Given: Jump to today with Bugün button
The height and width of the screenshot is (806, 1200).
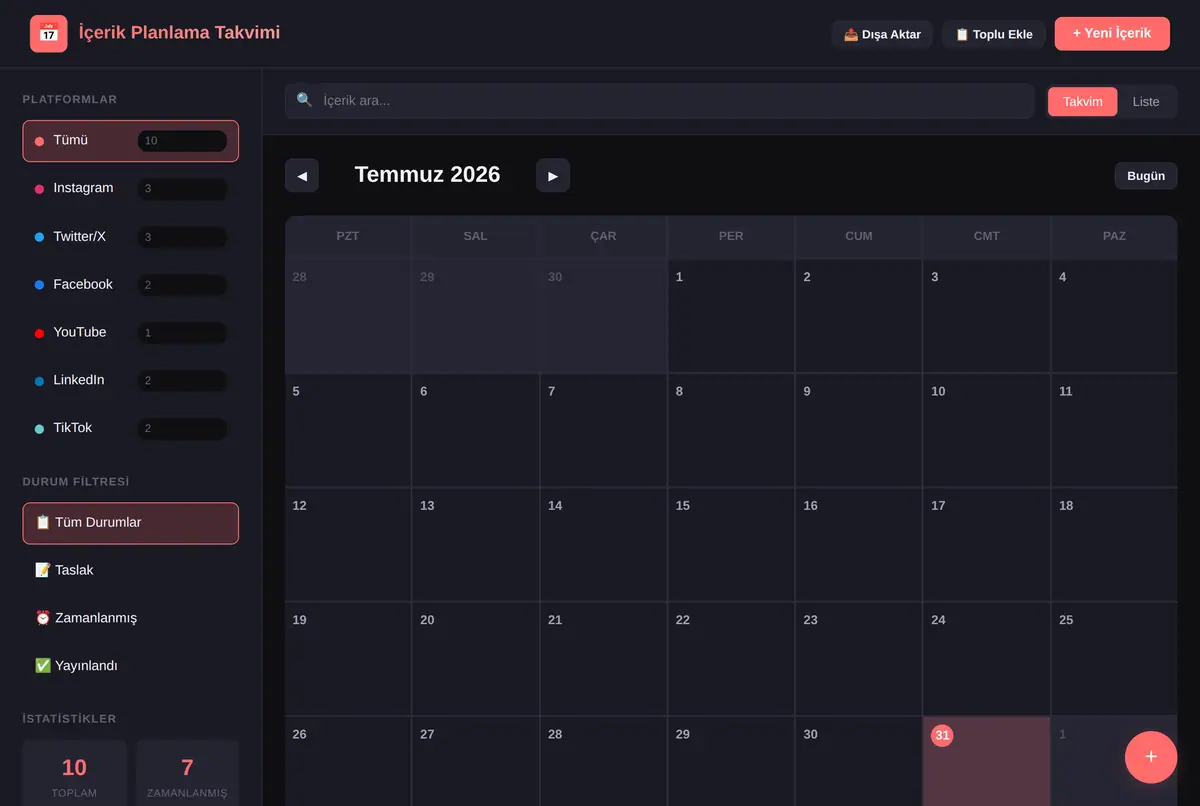Looking at the screenshot, I should click(x=1146, y=176).
